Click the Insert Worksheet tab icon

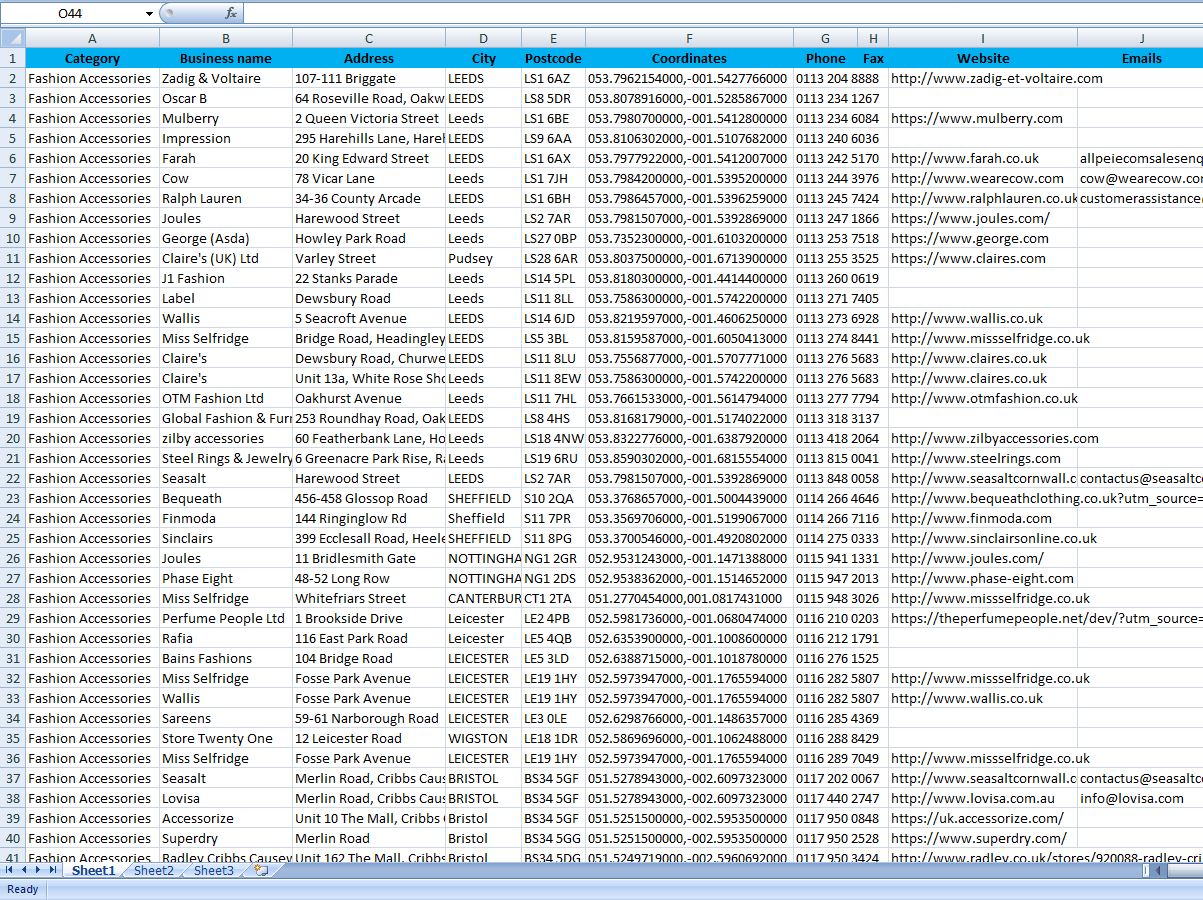click(262, 871)
